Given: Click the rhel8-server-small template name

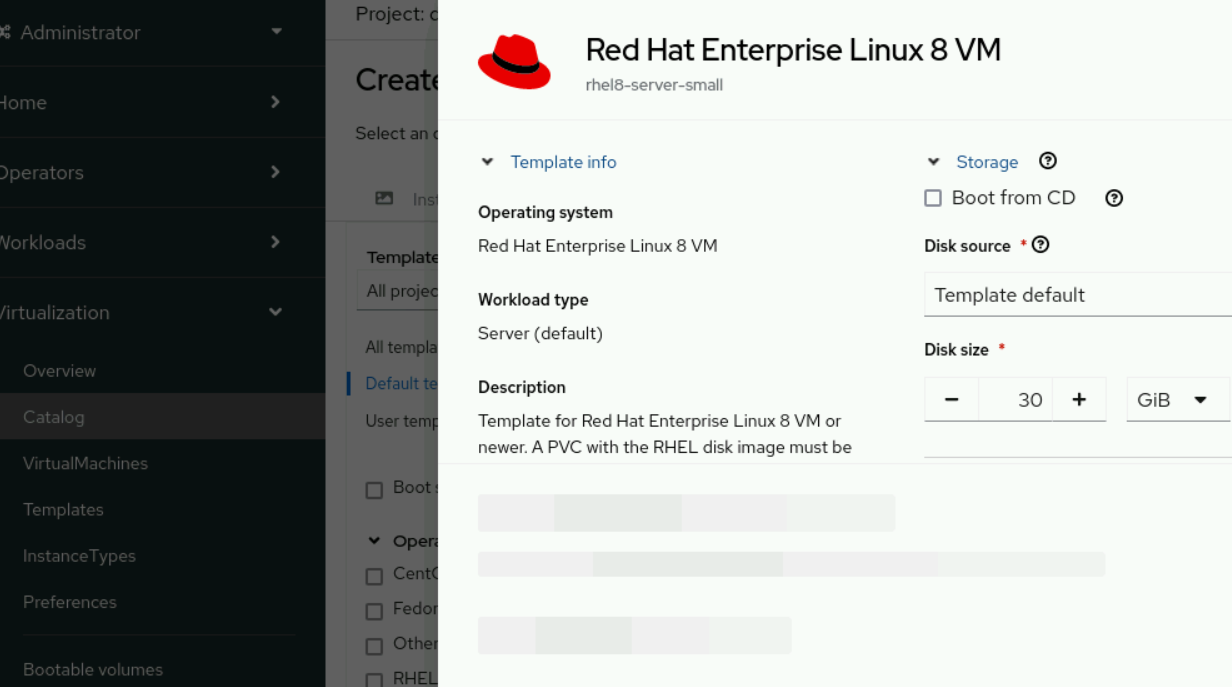Looking at the screenshot, I should click(x=654, y=85).
